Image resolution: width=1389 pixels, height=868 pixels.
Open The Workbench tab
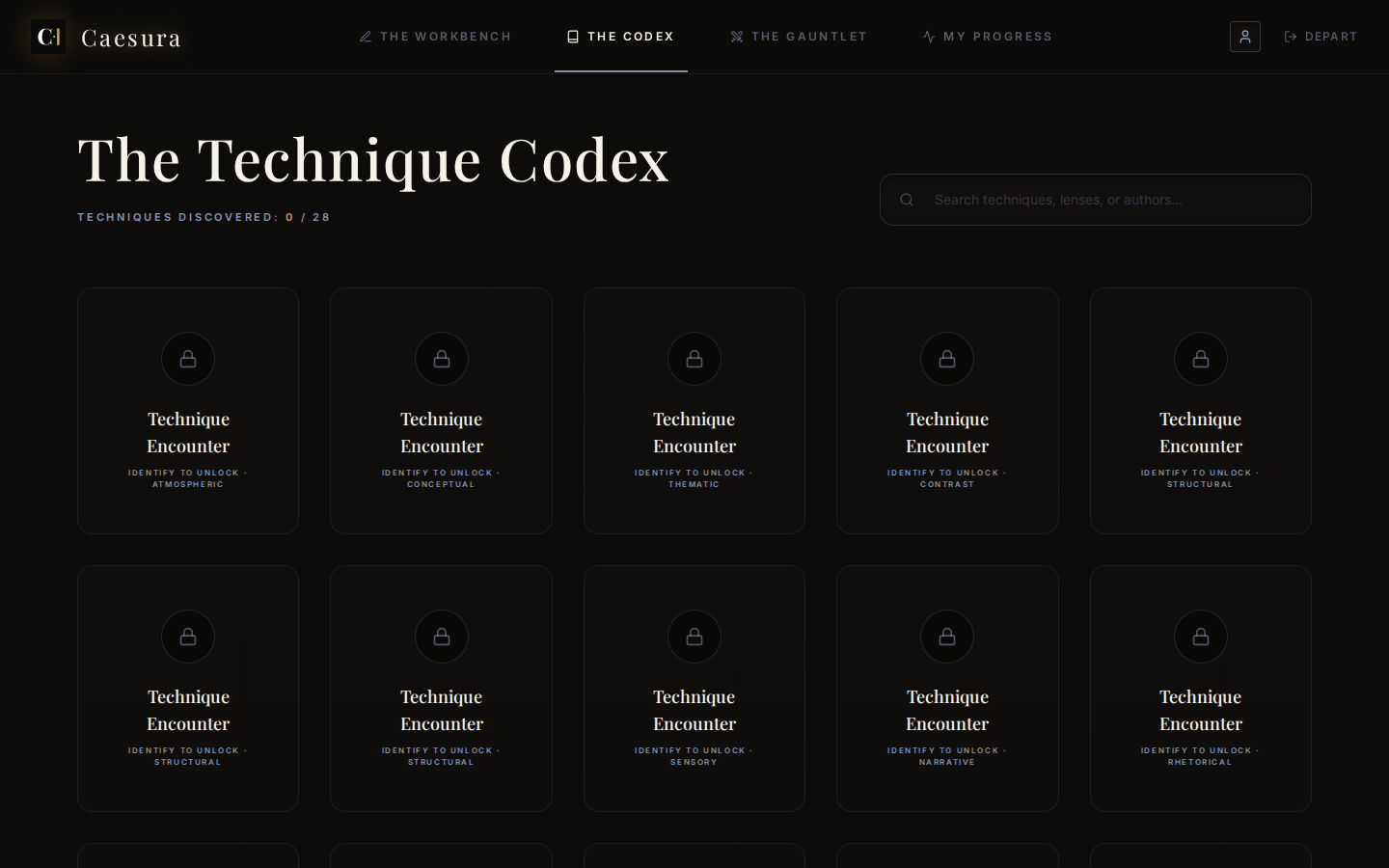coord(435,37)
